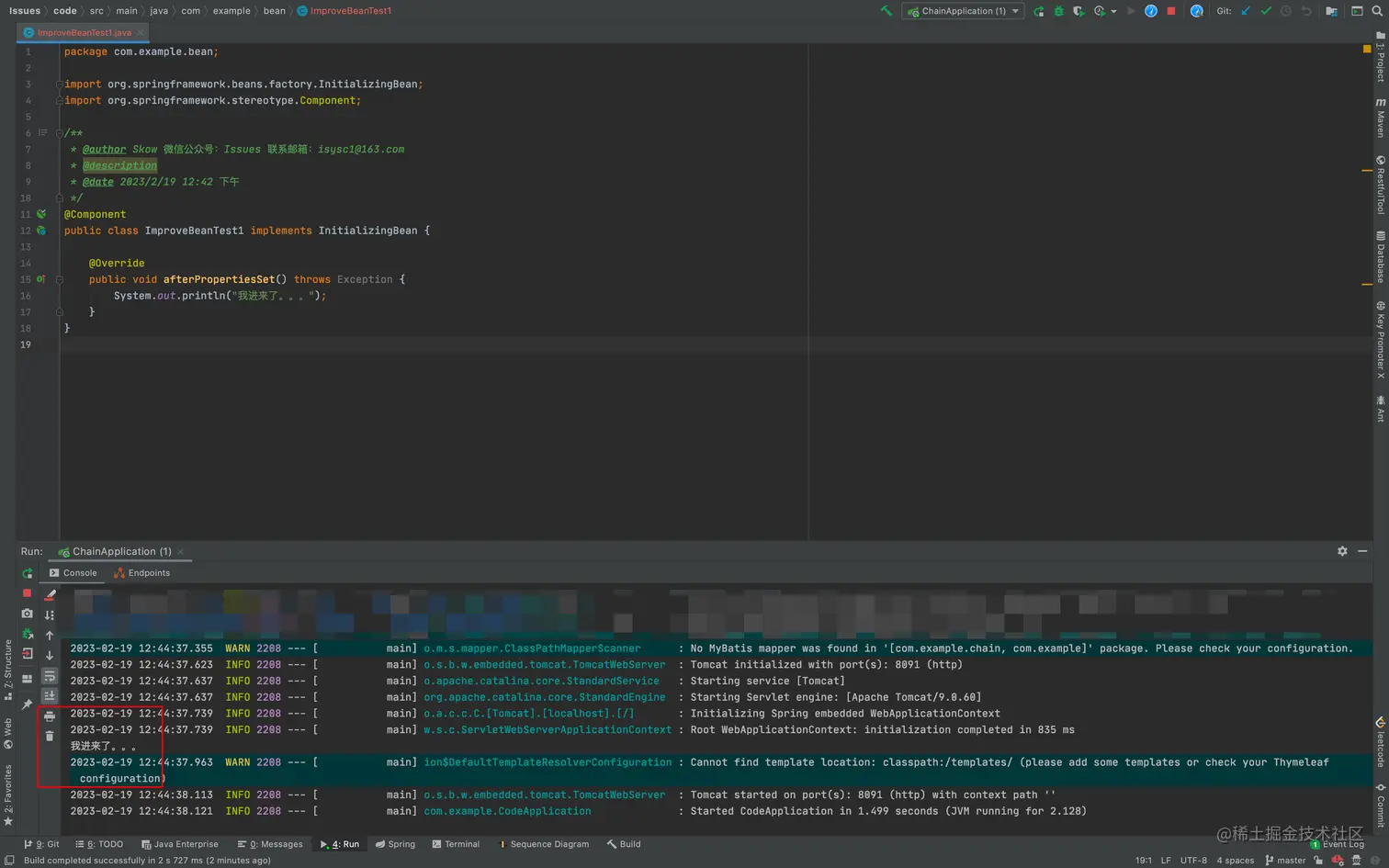Screen dimensions: 1389x868
Task: Click the Spring bean gutter icon on line 11
Action: 41,214
